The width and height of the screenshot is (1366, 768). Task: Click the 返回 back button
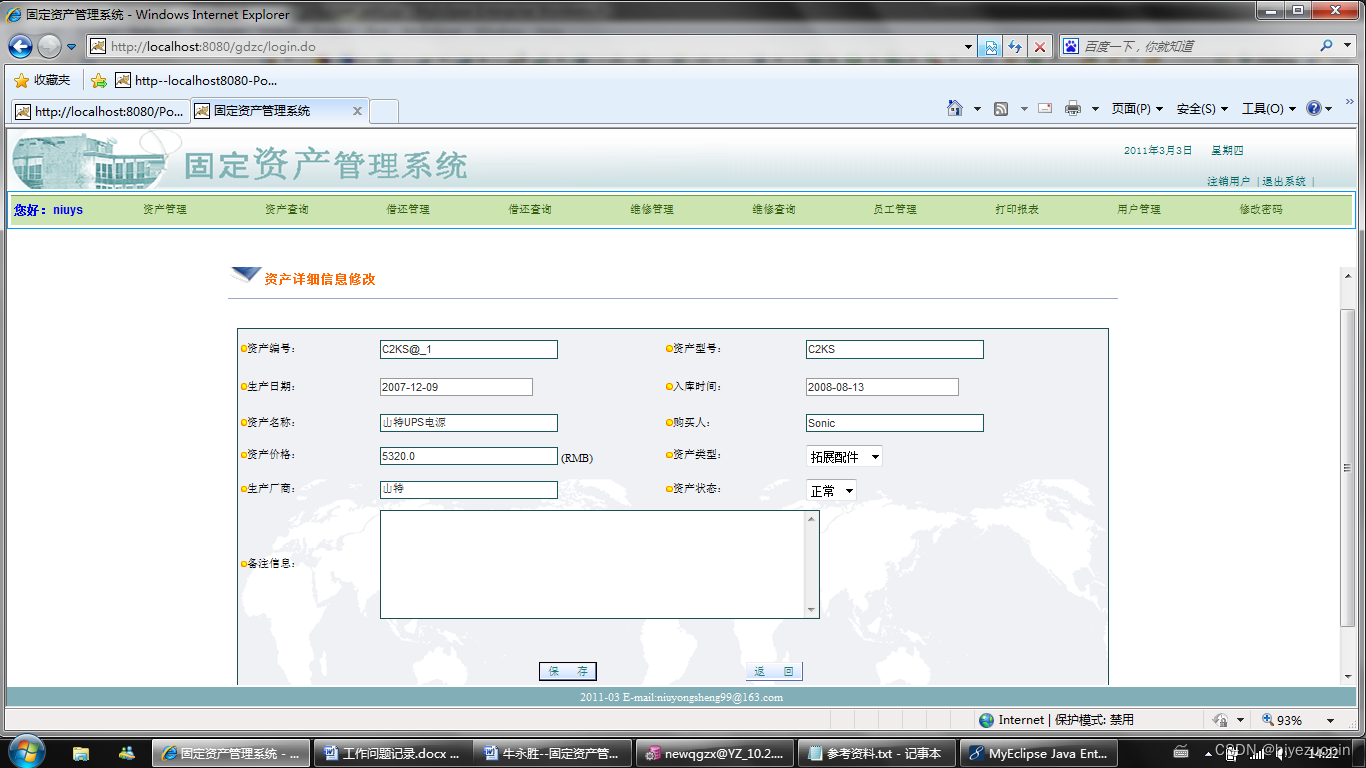(x=774, y=672)
